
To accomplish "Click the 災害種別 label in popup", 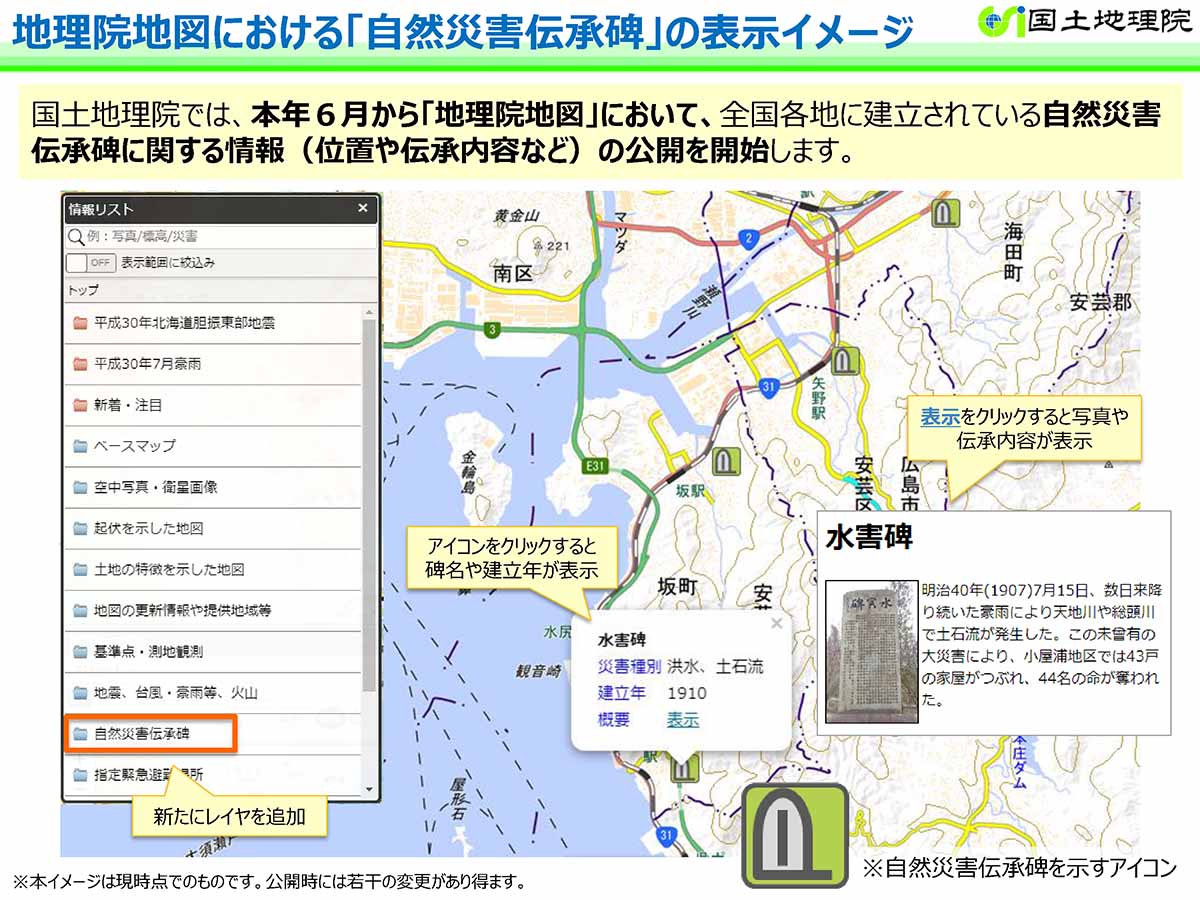I will coord(629,666).
